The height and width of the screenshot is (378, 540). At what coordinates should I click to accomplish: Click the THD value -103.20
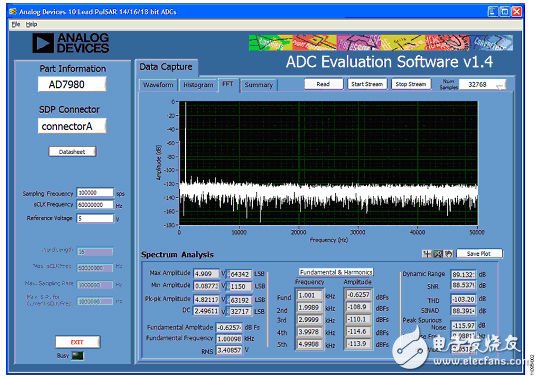click(x=464, y=300)
